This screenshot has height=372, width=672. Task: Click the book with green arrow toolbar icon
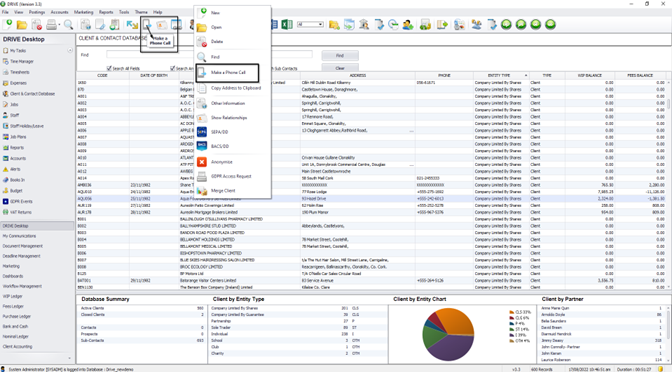tap(442, 24)
